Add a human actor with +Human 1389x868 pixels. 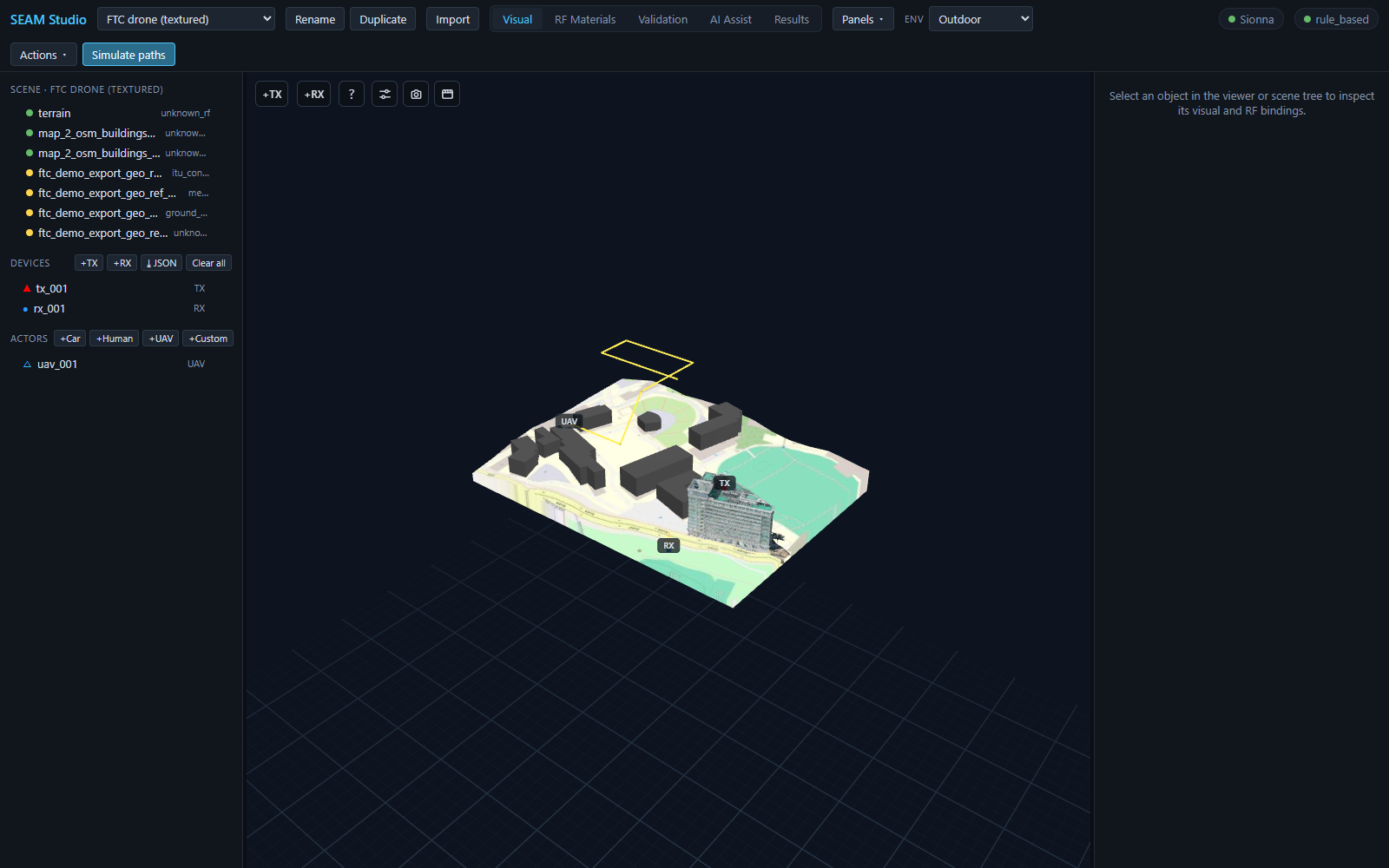click(114, 339)
